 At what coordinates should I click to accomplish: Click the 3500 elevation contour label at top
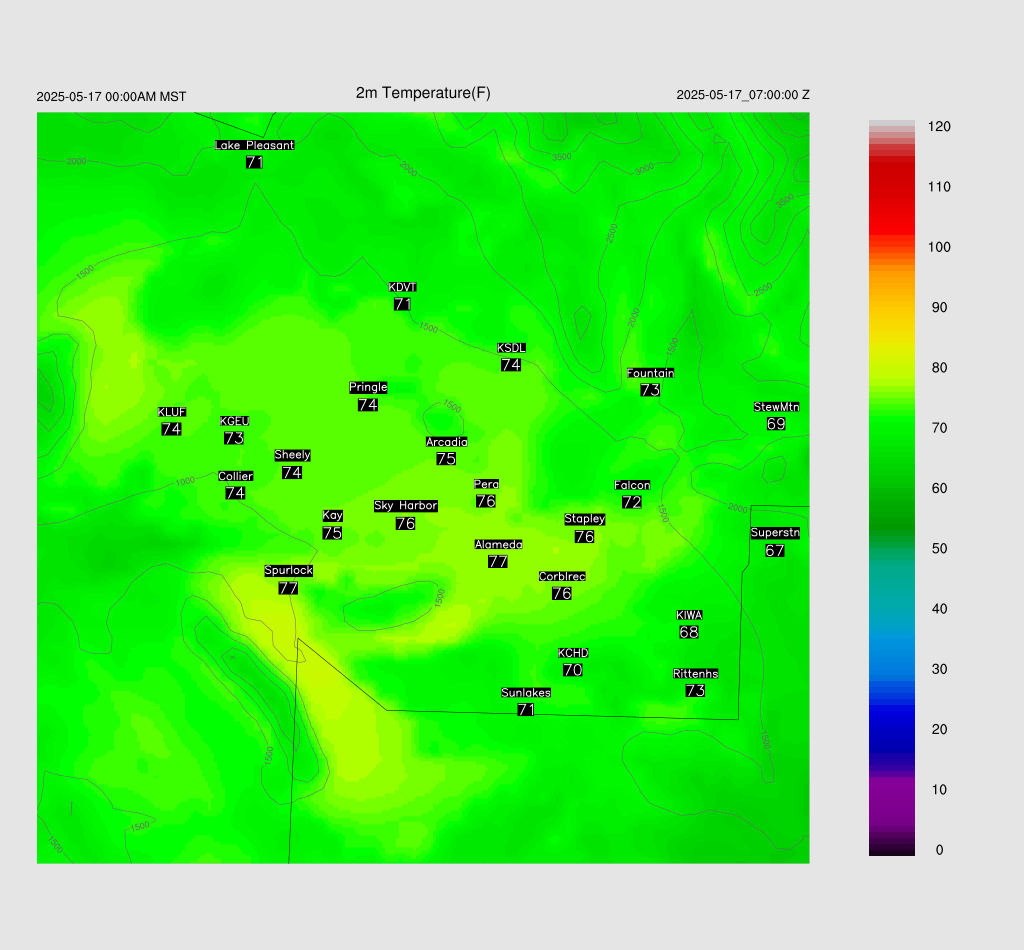pyautogui.click(x=562, y=157)
